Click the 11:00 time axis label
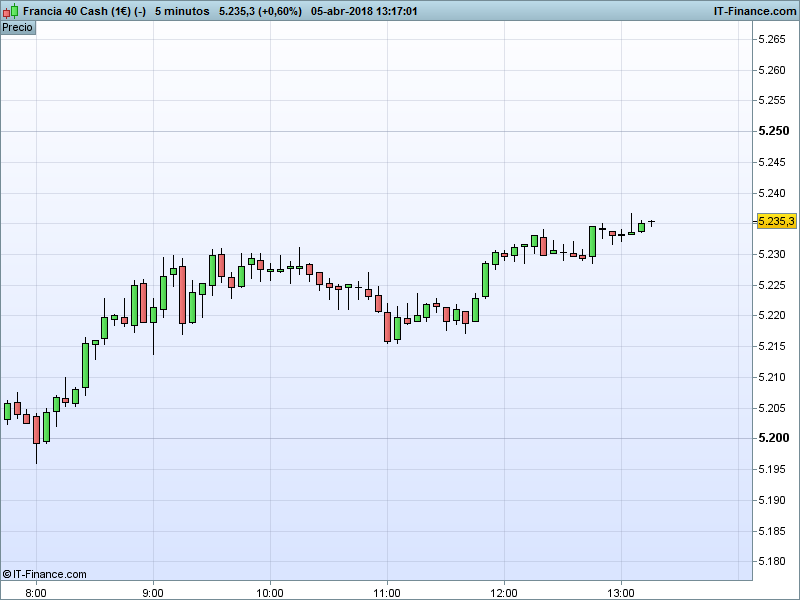This screenshot has width=800, height=600. click(x=387, y=593)
